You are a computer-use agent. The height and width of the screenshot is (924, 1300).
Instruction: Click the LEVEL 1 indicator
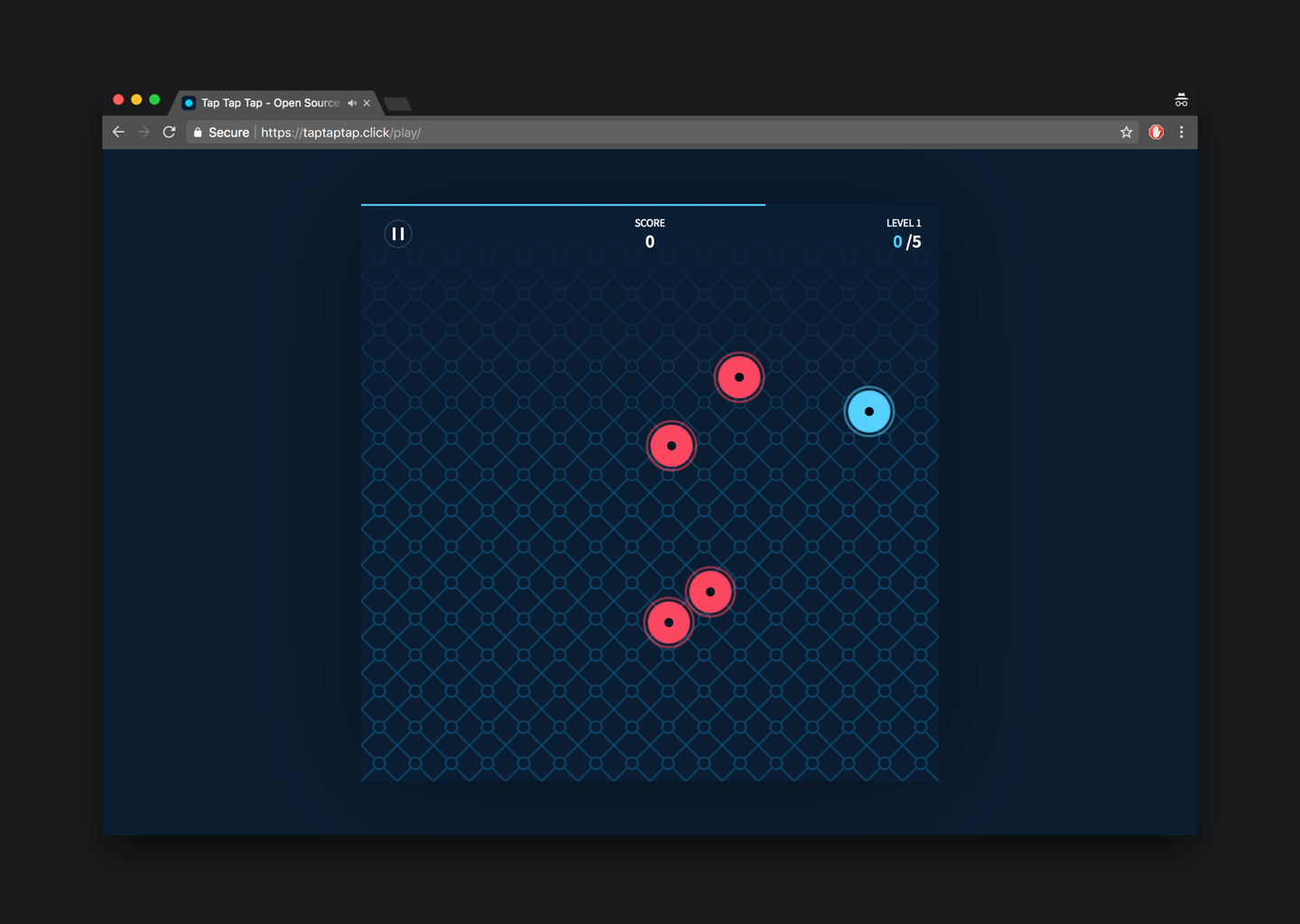click(x=904, y=222)
